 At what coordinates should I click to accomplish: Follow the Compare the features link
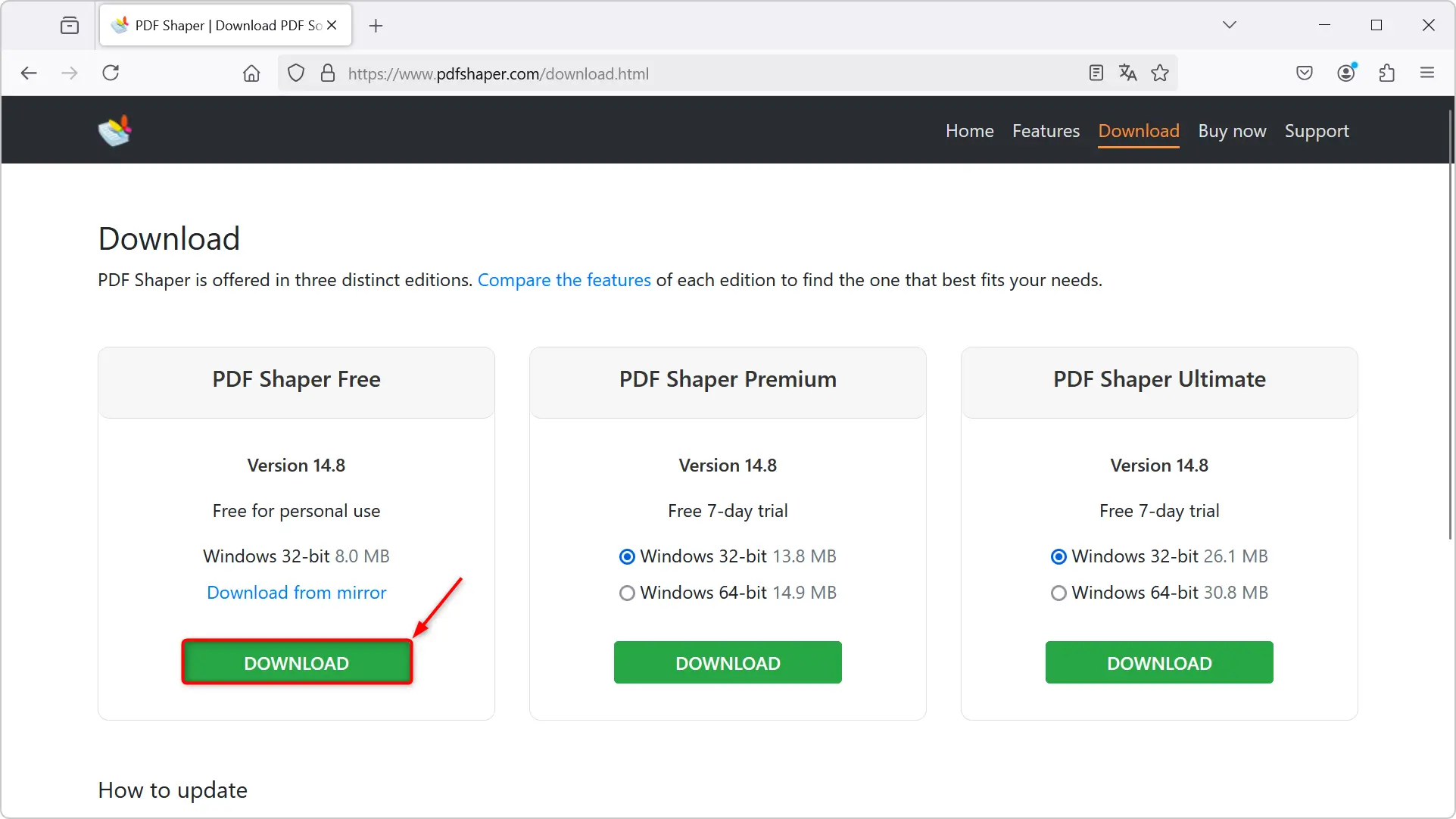(x=564, y=280)
